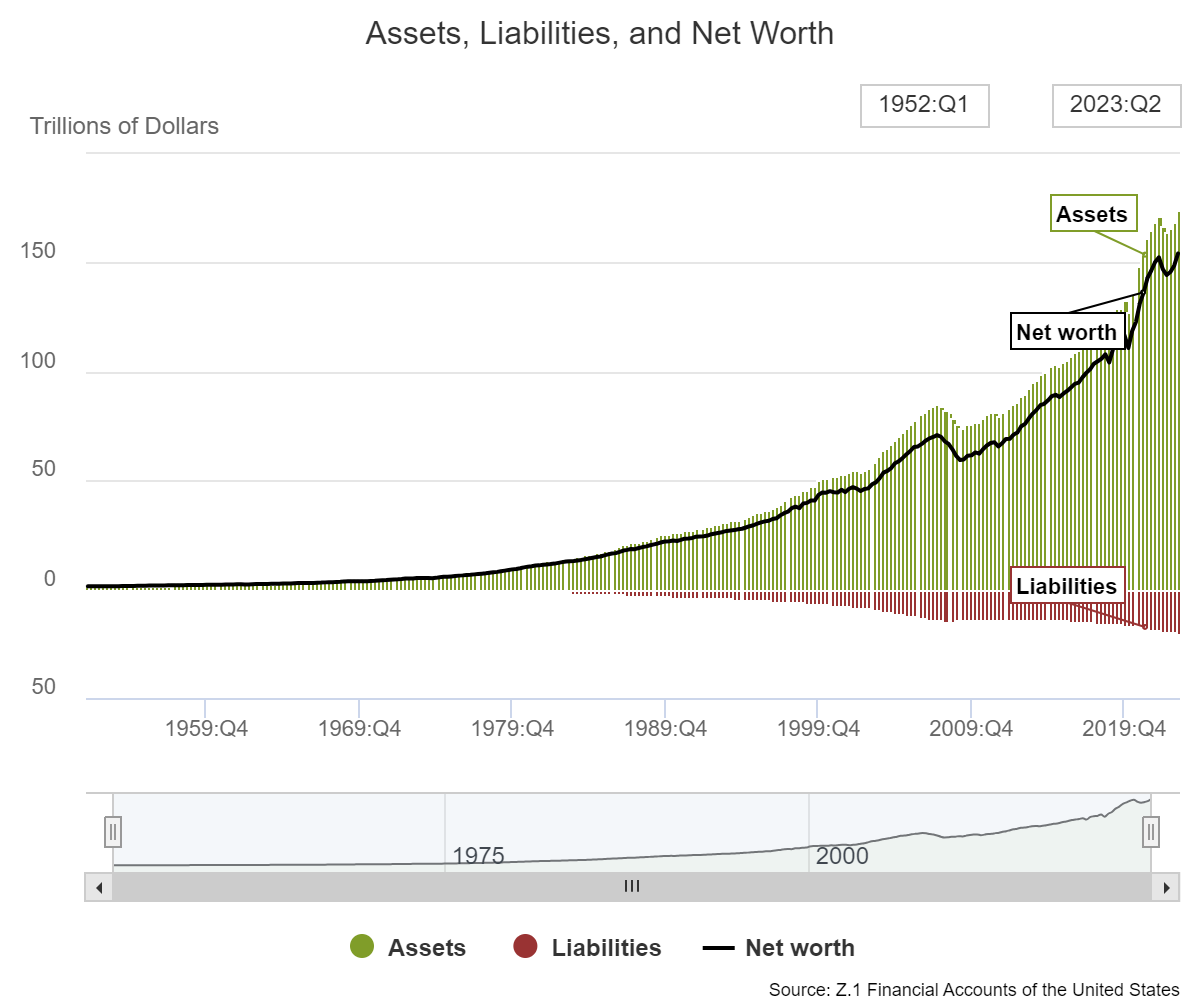
Task: Click the scrollbar right arrow
Action: (1166, 887)
